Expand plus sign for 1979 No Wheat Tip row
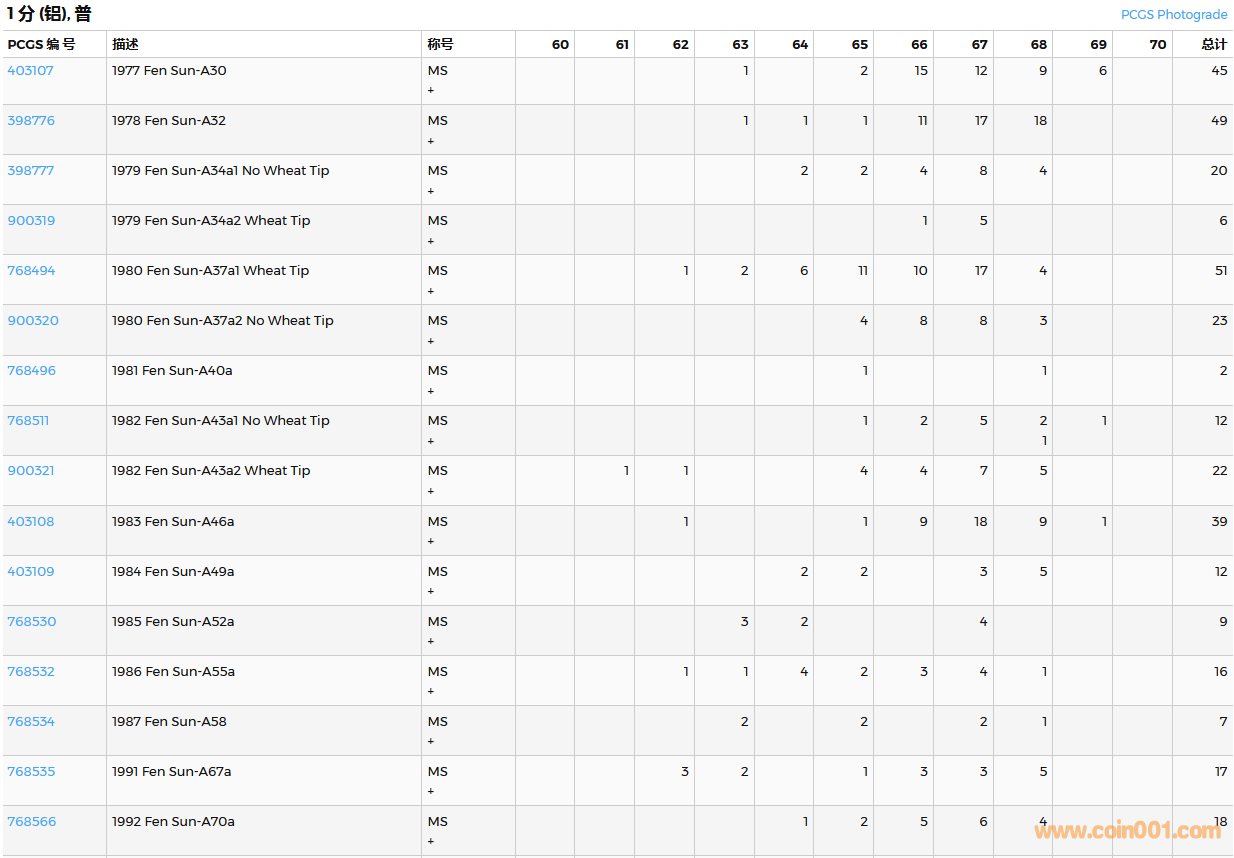Screen dimensions: 1234x858 click(x=431, y=191)
